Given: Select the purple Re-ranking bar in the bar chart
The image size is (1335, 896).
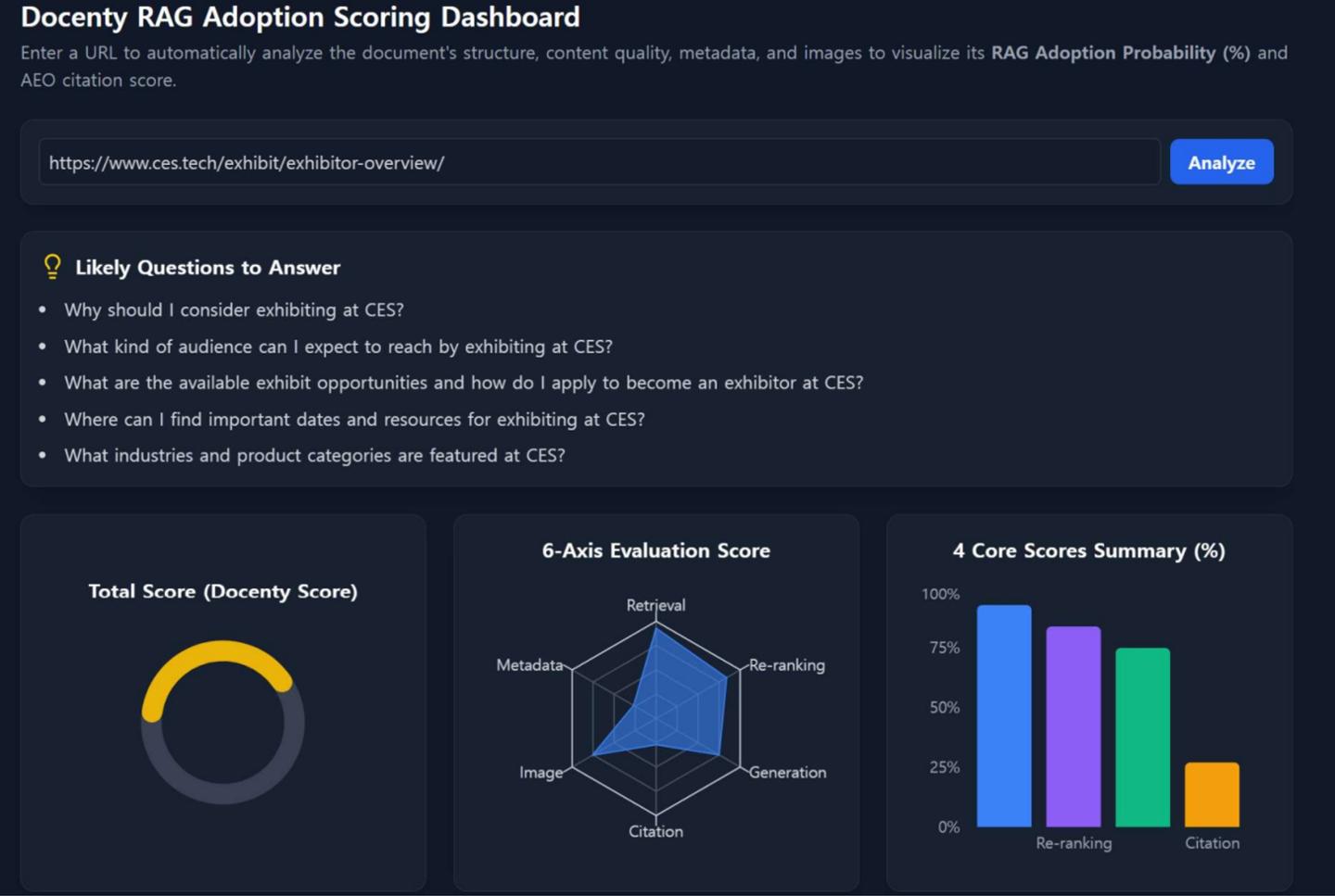Looking at the screenshot, I should [1074, 726].
